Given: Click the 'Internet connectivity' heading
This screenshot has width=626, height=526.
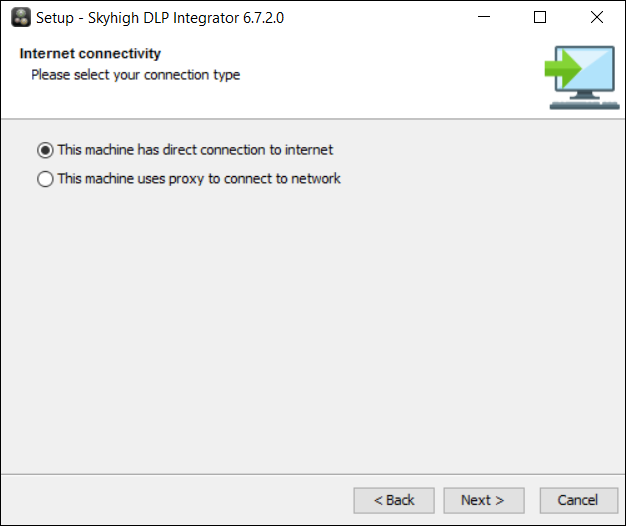Looking at the screenshot, I should click(90, 54).
